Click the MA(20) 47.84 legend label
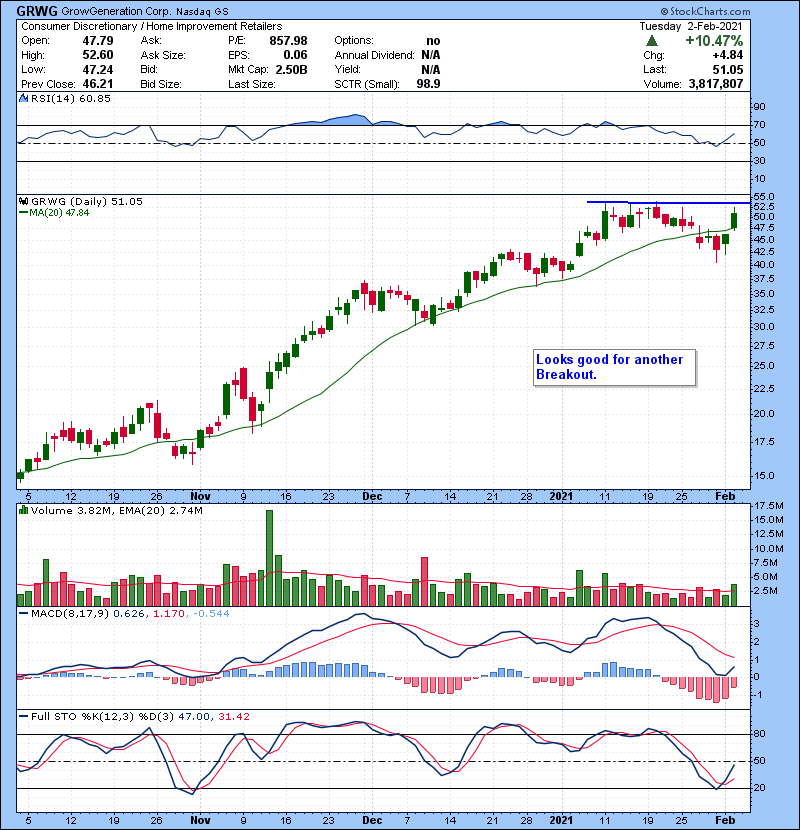Image resolution: width=800 pixels, height=830 pixels. (x=55, y=213)
